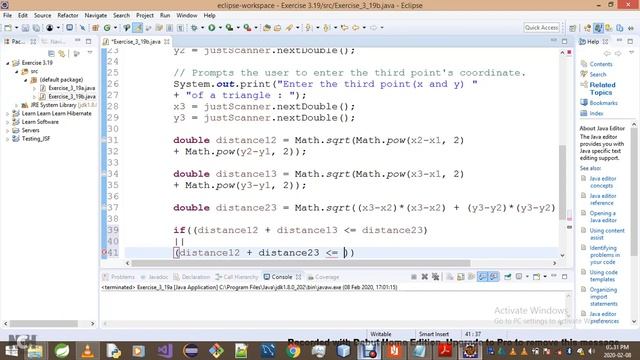Click the Bookmarks link in Help
Image resolution: width=640 pixels, height=360 pixels.
coord(603,103)
